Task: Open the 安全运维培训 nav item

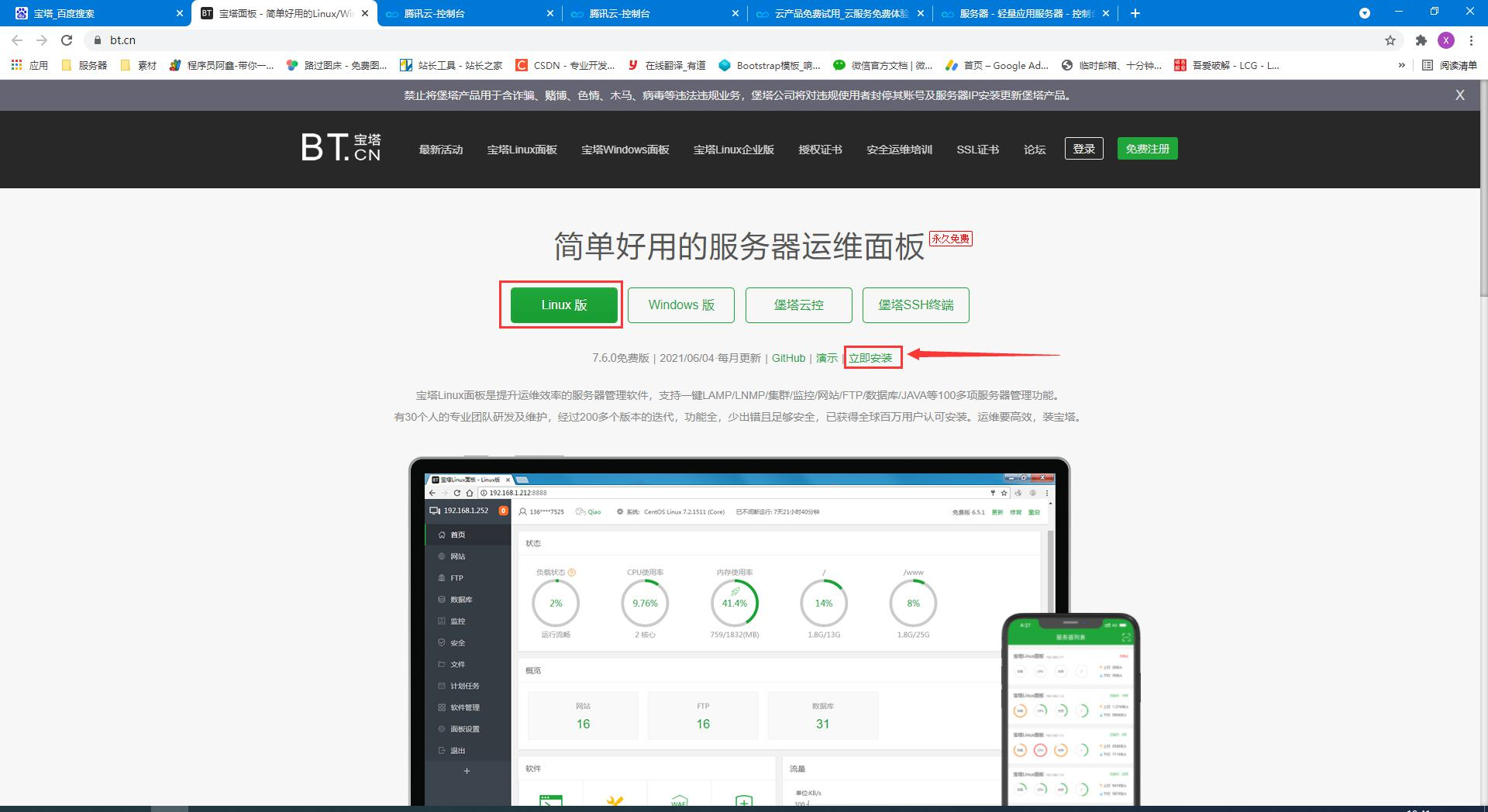Action: 900,150
